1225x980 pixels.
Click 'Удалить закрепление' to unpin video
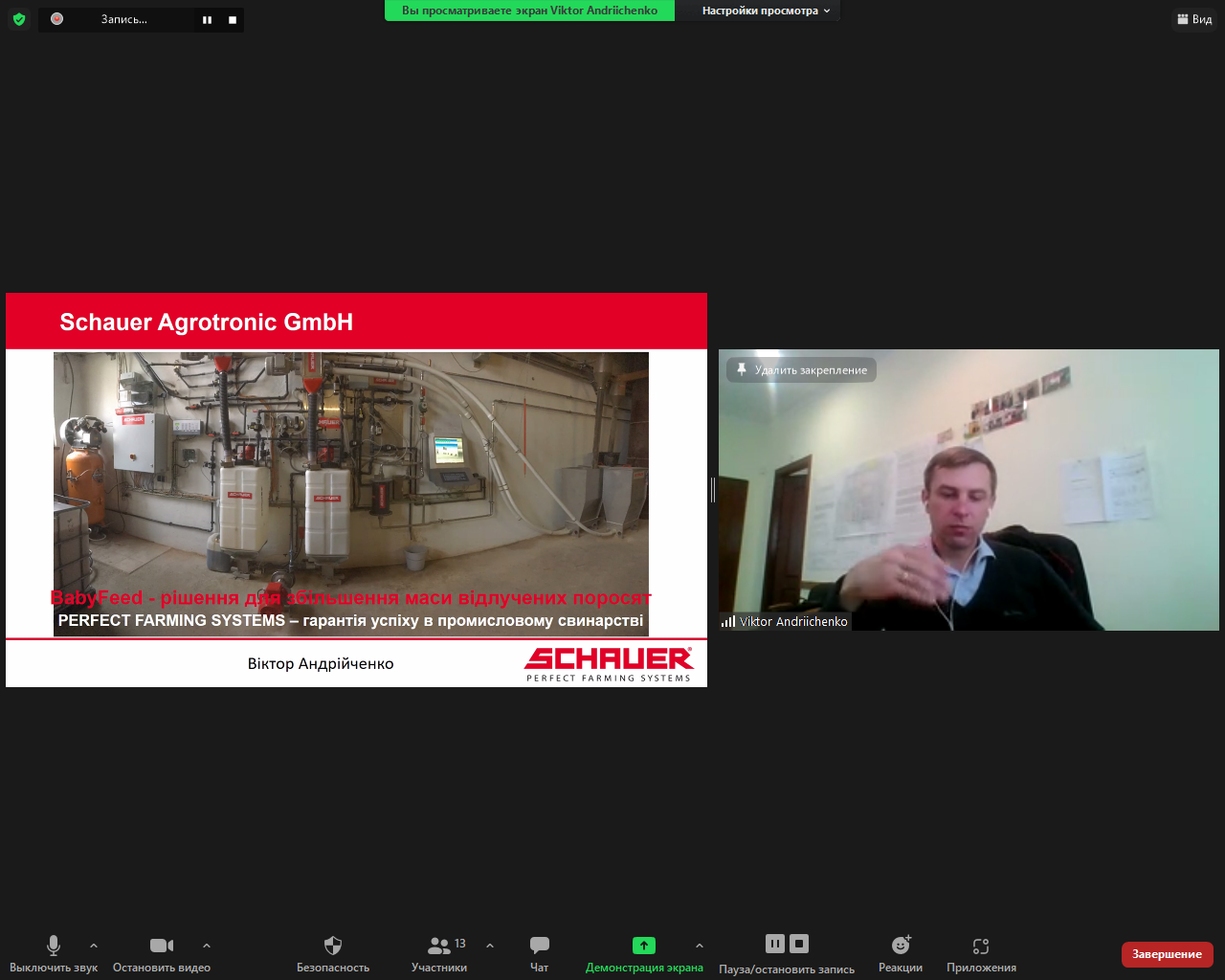pyautogui.click(x=801, y=370)
